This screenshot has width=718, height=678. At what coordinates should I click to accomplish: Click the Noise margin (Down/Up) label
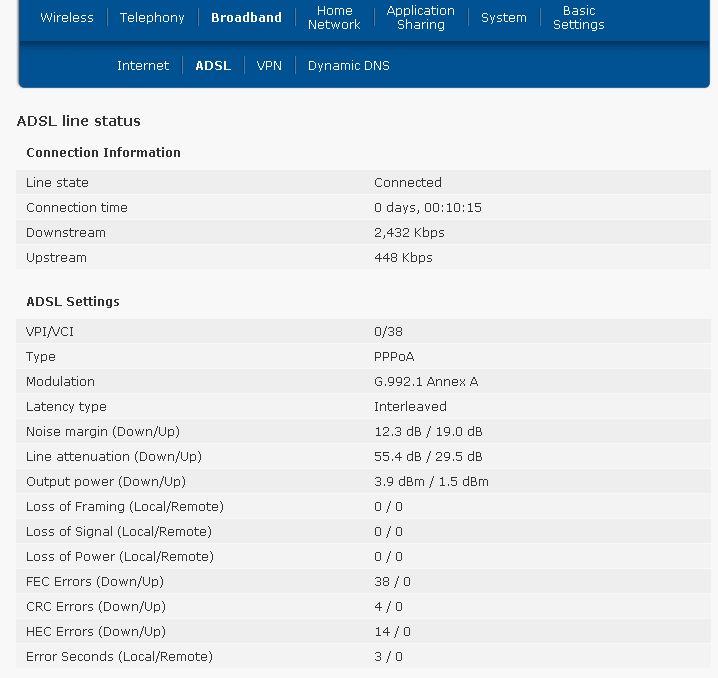(x=103, y=432)
